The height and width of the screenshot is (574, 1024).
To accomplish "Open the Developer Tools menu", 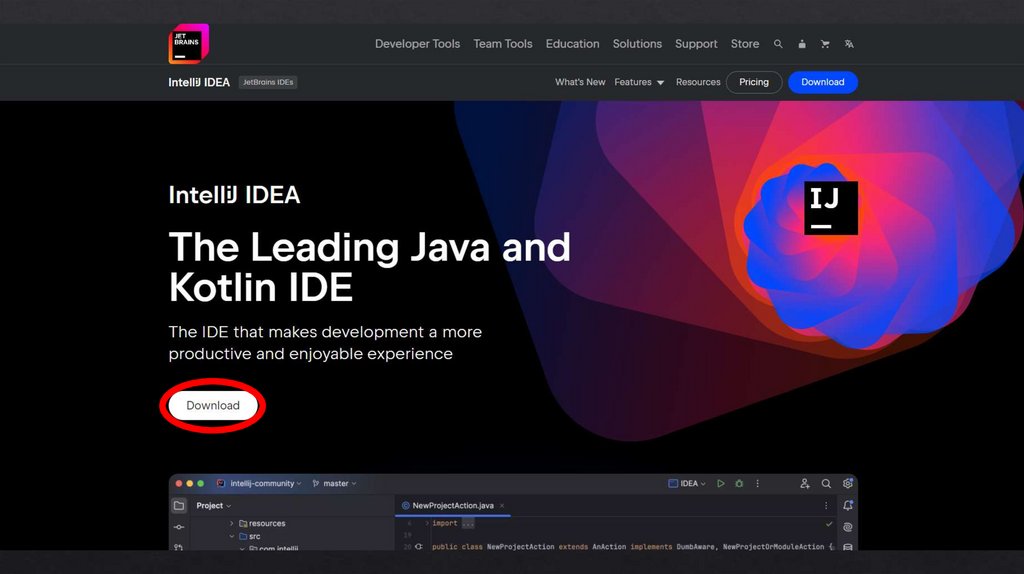I will [x=417, y=44].
